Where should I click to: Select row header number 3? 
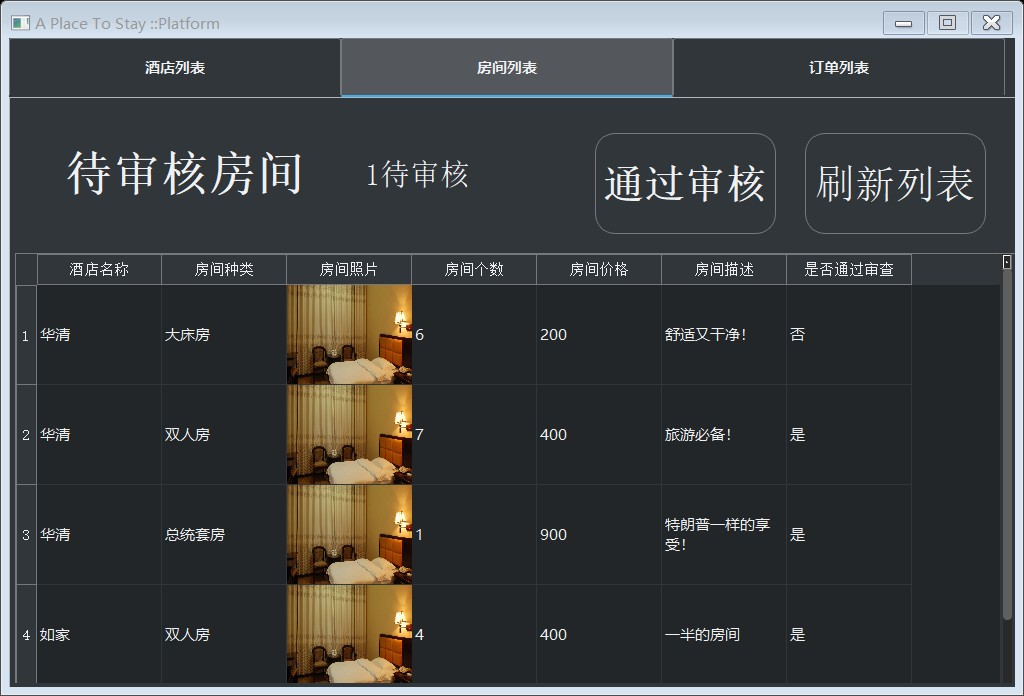[26, 535]
